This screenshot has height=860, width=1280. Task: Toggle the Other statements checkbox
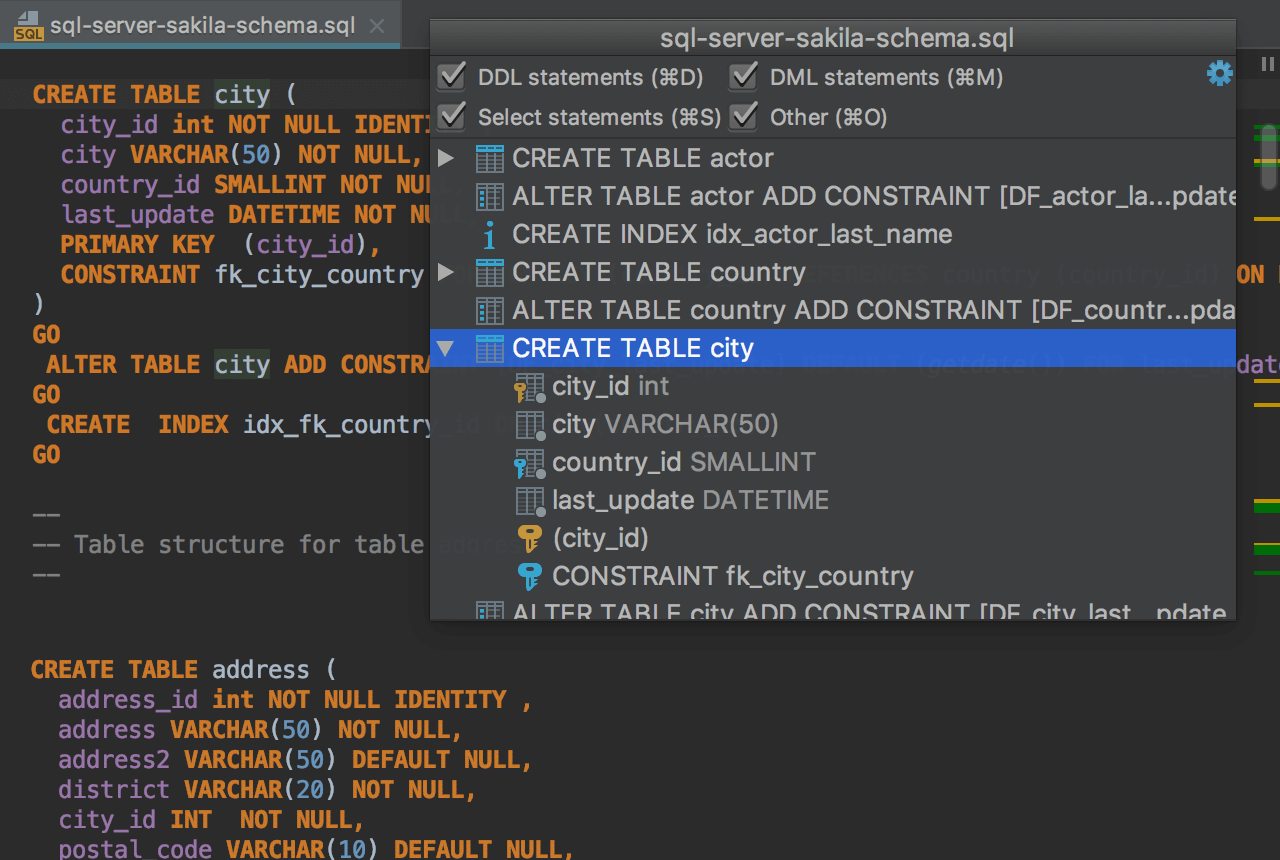point(743,117)
